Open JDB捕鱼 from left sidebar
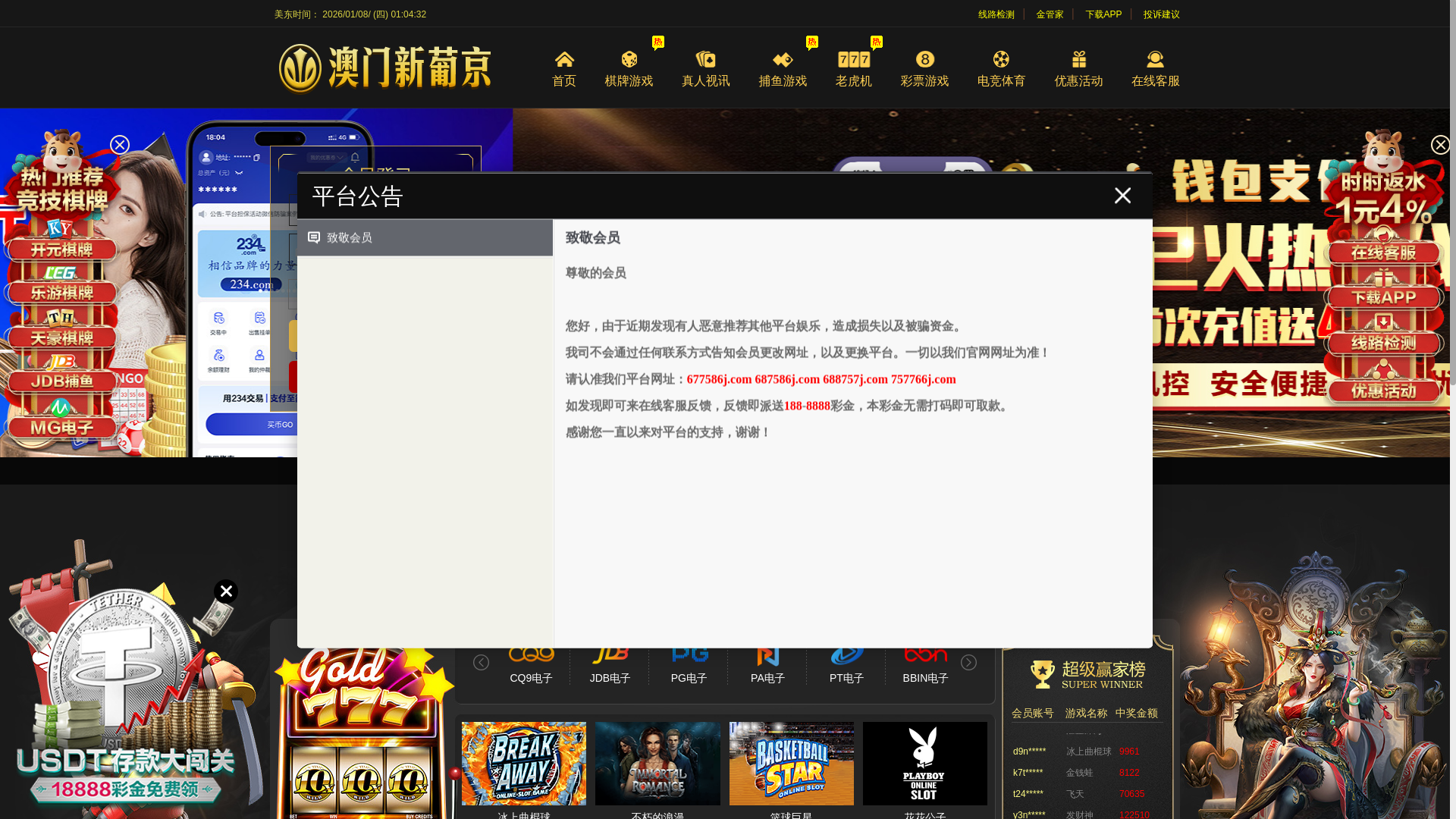 pyautogui.click(x=61, y=381)
